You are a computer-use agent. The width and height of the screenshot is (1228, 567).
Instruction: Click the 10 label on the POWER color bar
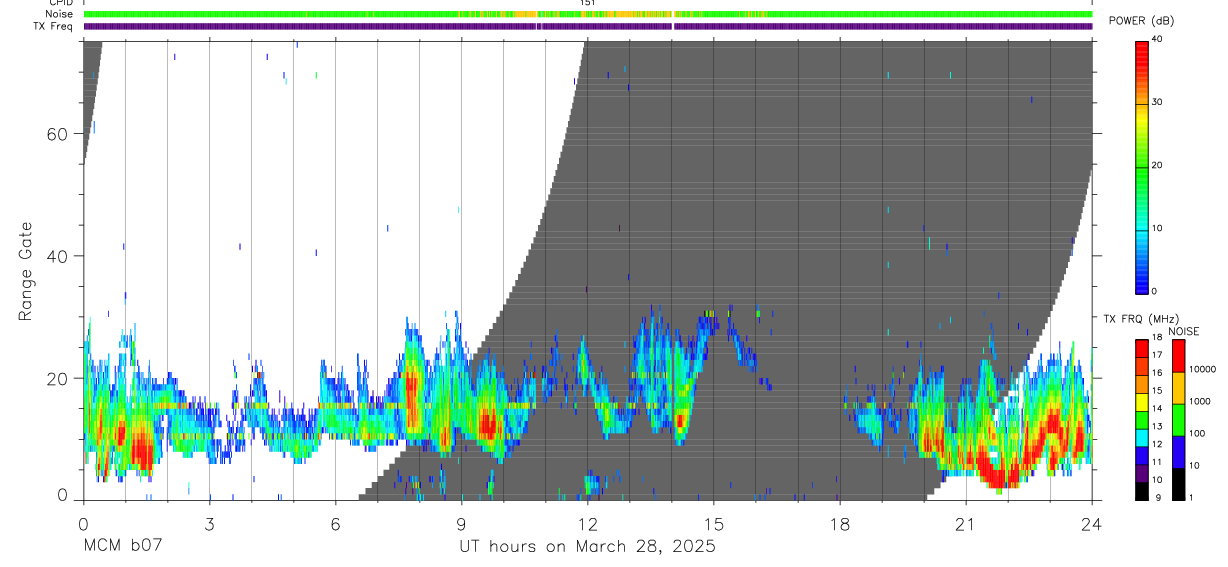point(1159,228)
